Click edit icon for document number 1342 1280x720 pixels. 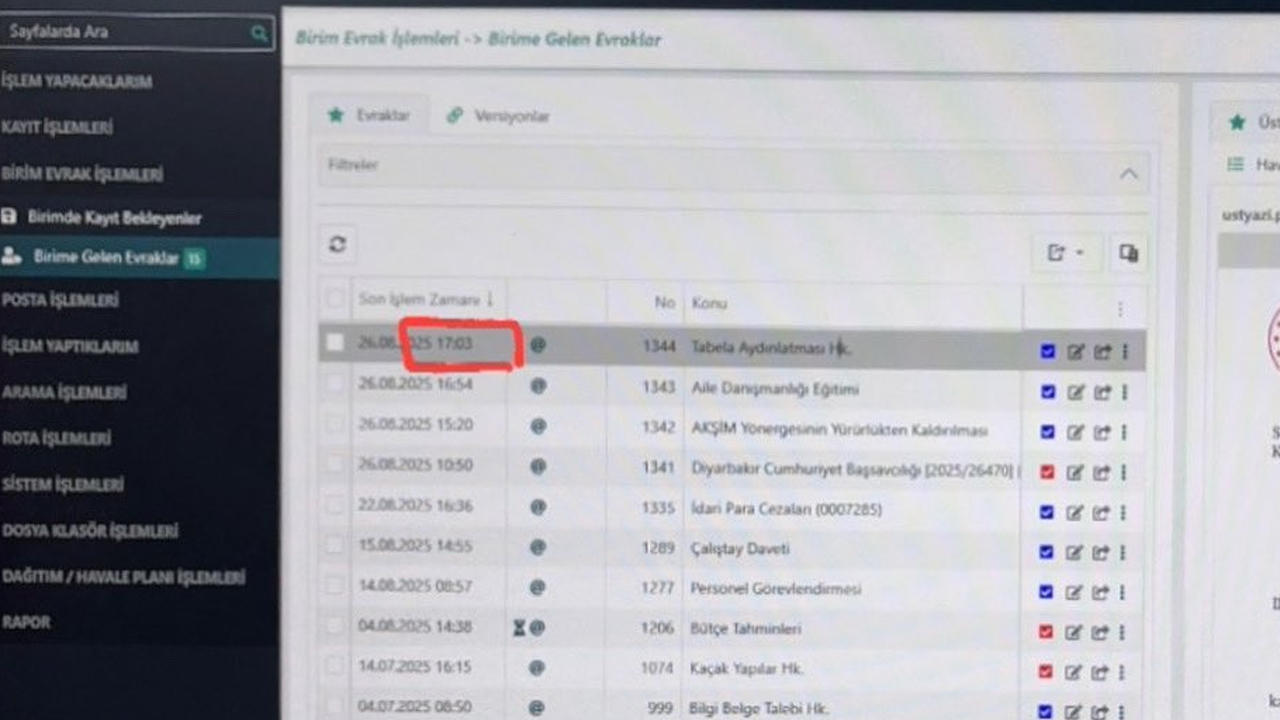coord(1076,433)
